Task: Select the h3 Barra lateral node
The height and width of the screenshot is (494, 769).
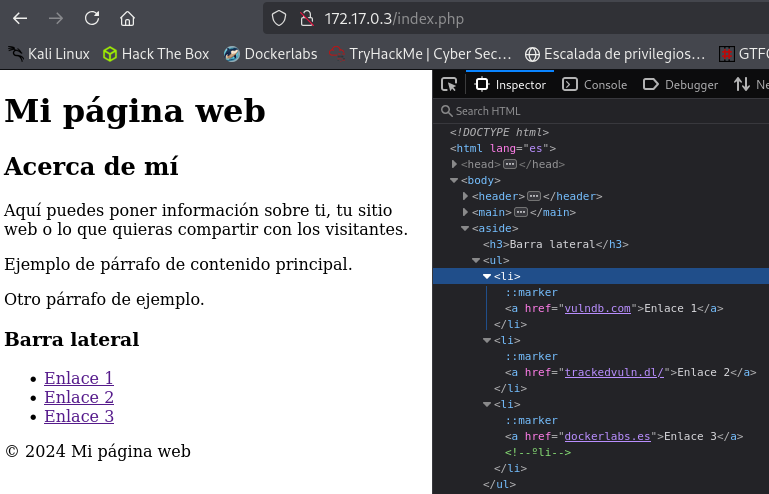Action: [x=556, y=244]
